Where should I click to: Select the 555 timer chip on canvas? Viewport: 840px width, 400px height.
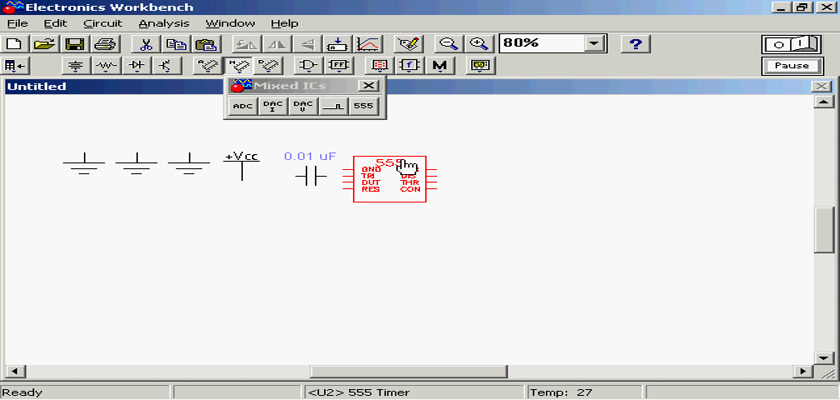[x=389, y=179]
